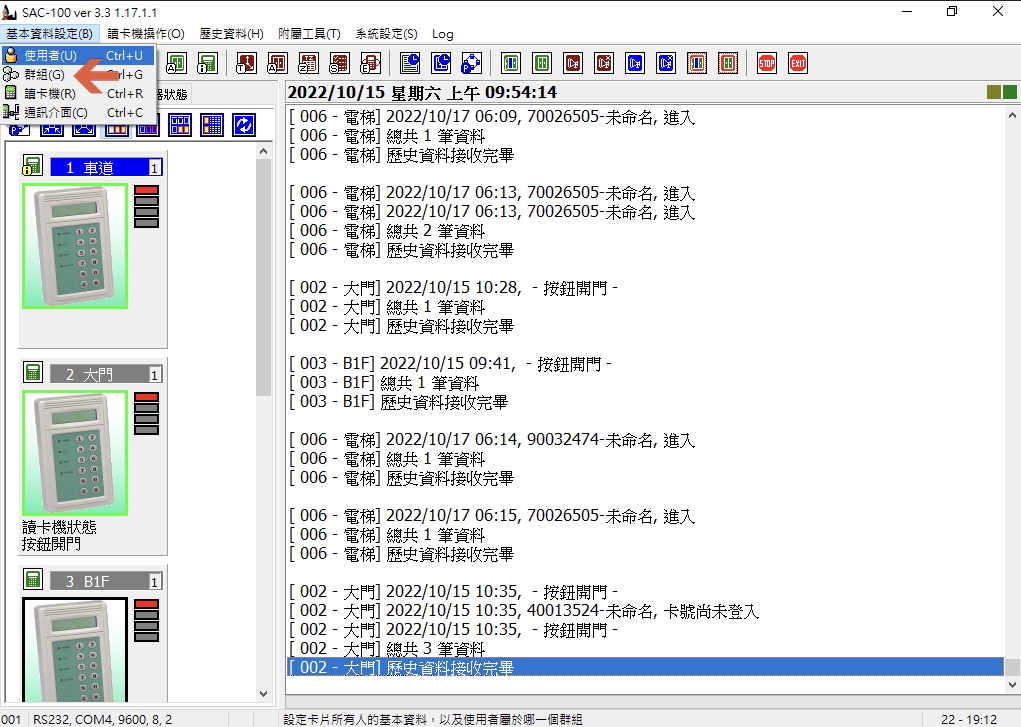This screenshot has width=1021, height=727.
Task: Open the 歷史資料(H) menu
Action: [231, 34]
